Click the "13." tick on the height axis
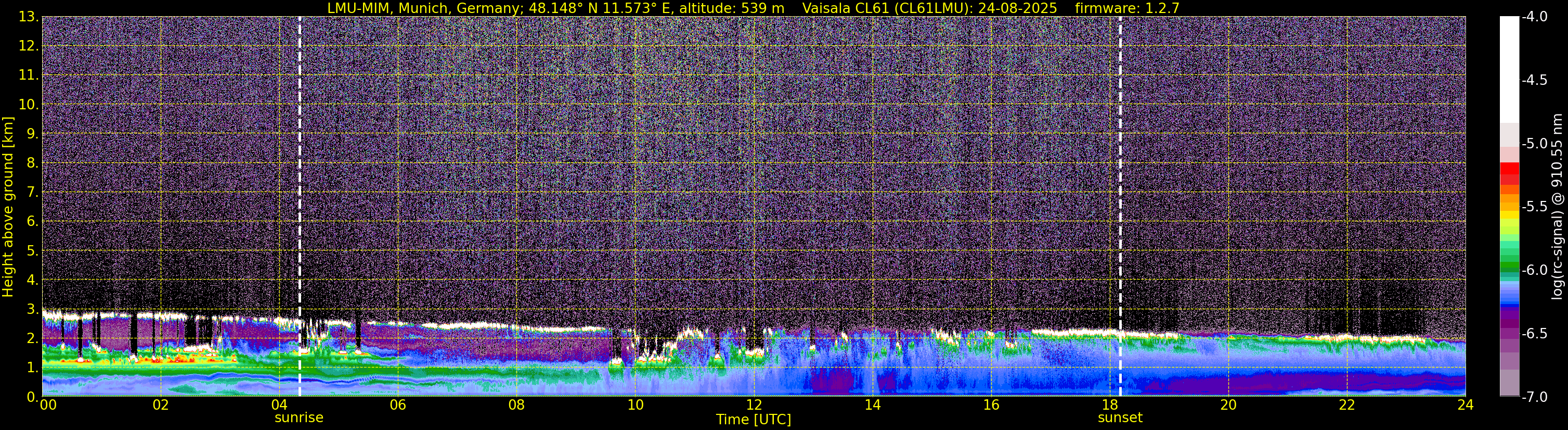The width and height of the screenshot is (1568, 430). point(28,17)
